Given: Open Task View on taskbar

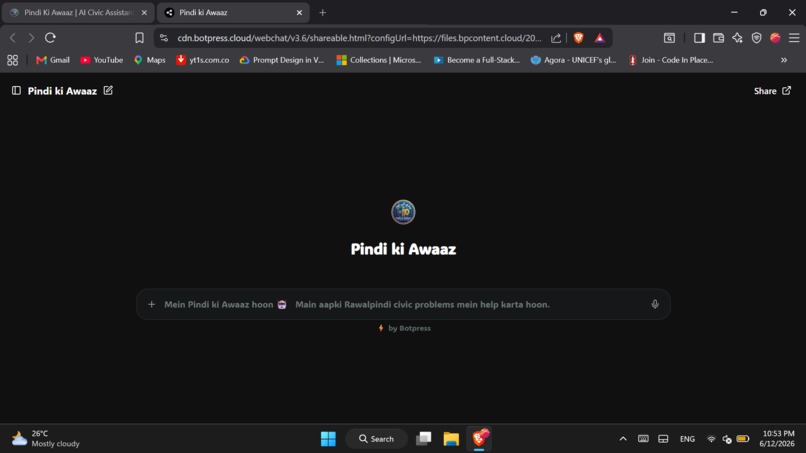Looking at the screenshot, I should click(x=424, y=439).
